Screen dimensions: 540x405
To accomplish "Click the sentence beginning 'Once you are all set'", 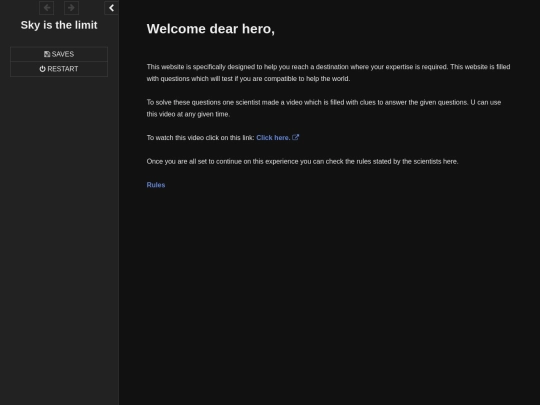I will (x=302, y=162).
